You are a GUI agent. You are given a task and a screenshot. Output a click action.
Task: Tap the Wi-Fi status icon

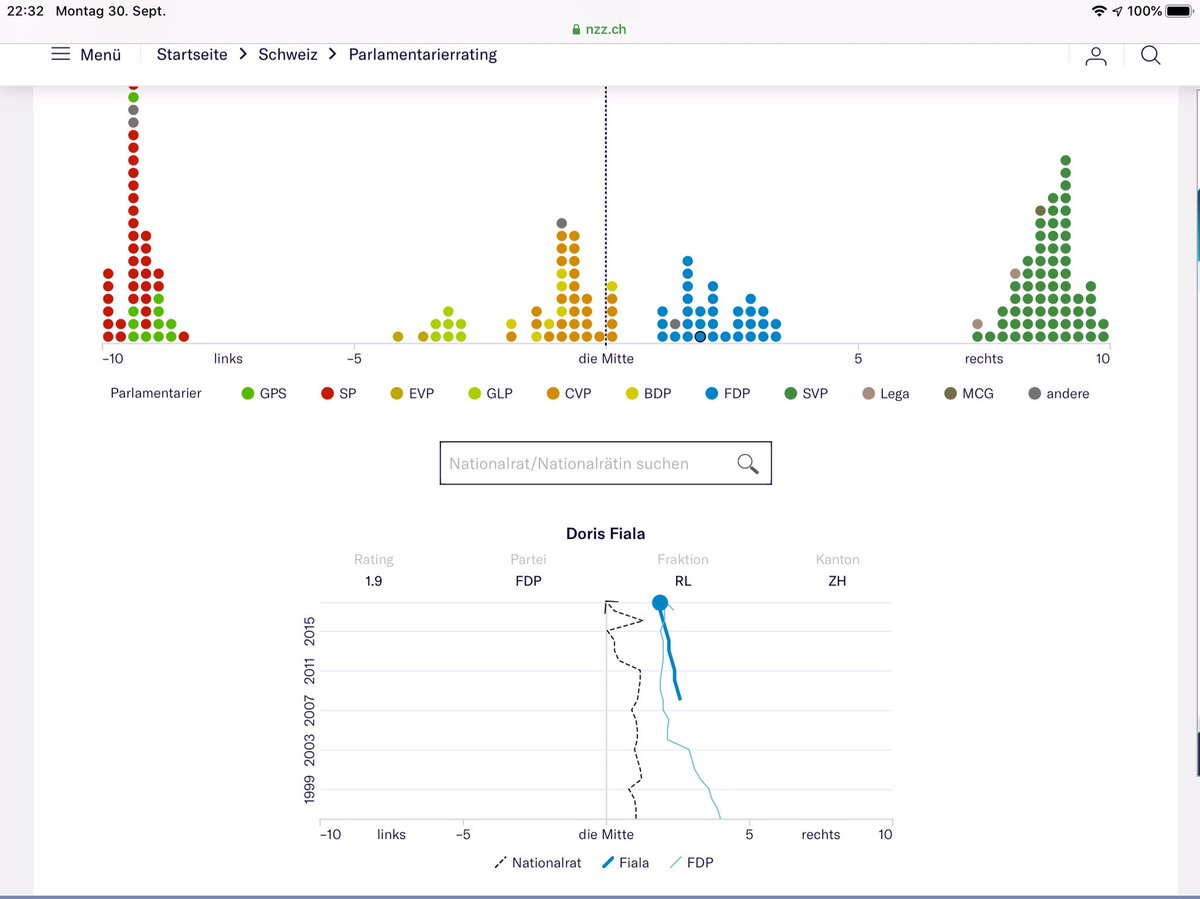(x=1100, y=11)
